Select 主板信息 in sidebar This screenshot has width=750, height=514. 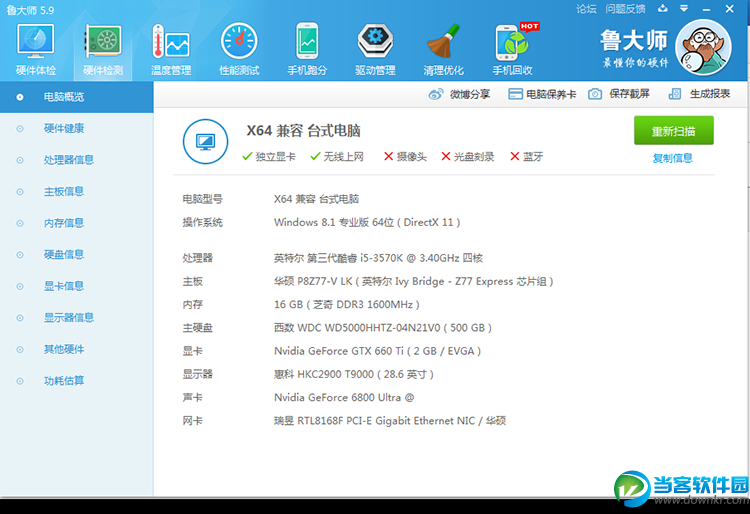[x=77, y=192]
